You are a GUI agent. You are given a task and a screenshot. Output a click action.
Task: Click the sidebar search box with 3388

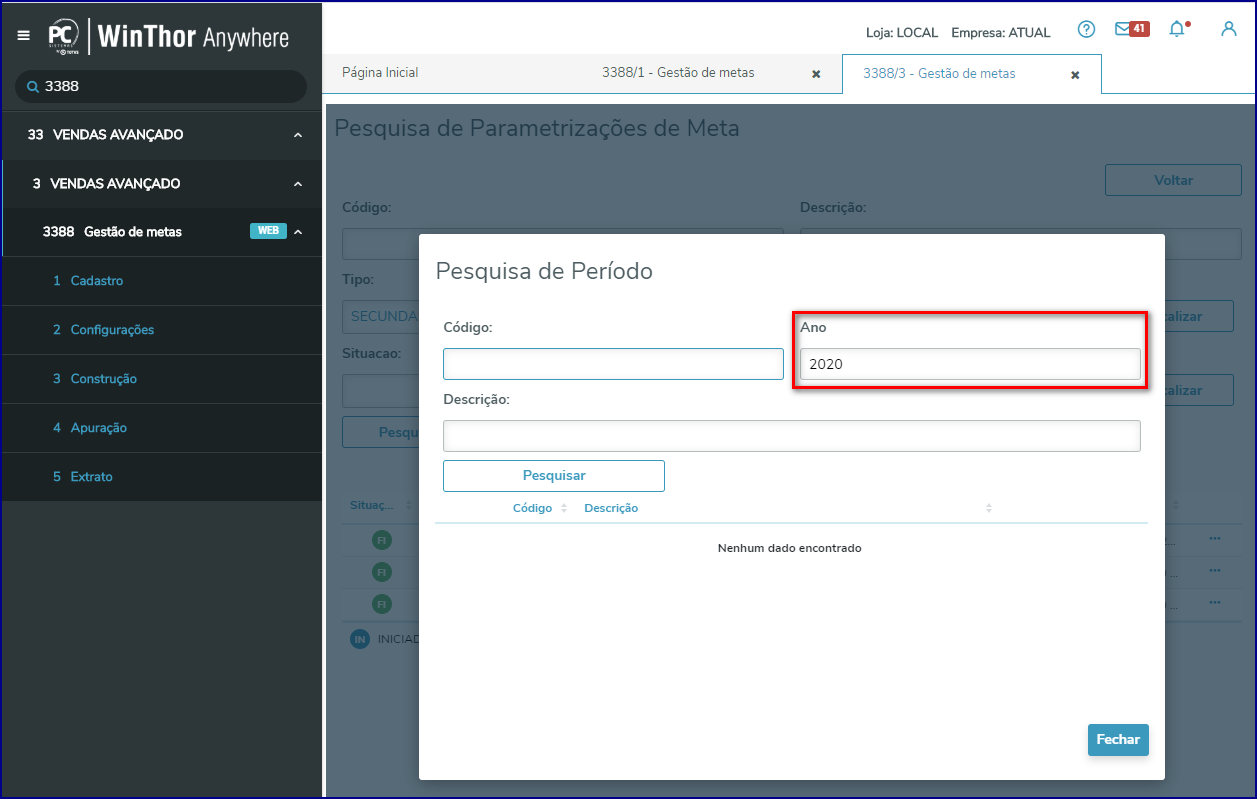(x=161, y=87)
